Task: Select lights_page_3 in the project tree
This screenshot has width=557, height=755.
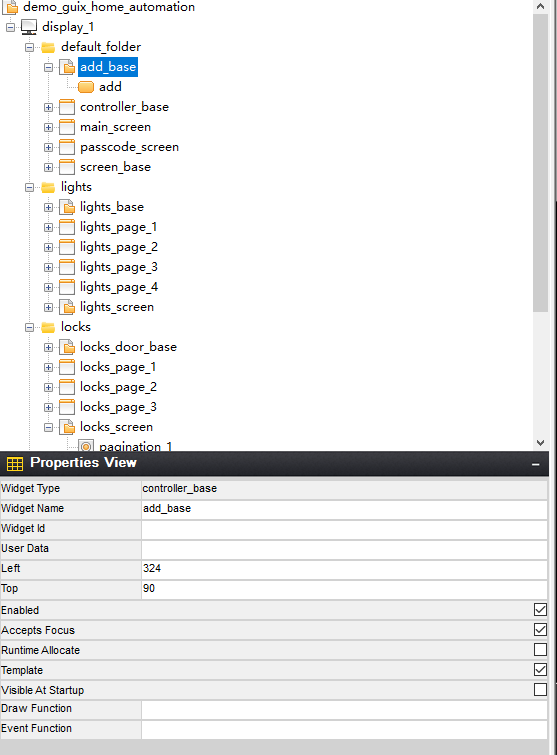Action: click(118, 267)
